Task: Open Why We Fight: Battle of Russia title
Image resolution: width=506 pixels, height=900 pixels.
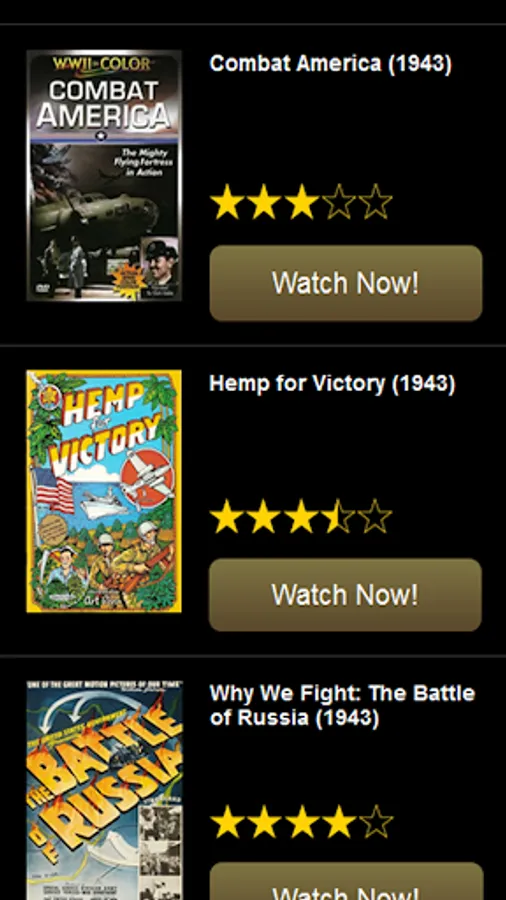Action: [342, 705]
